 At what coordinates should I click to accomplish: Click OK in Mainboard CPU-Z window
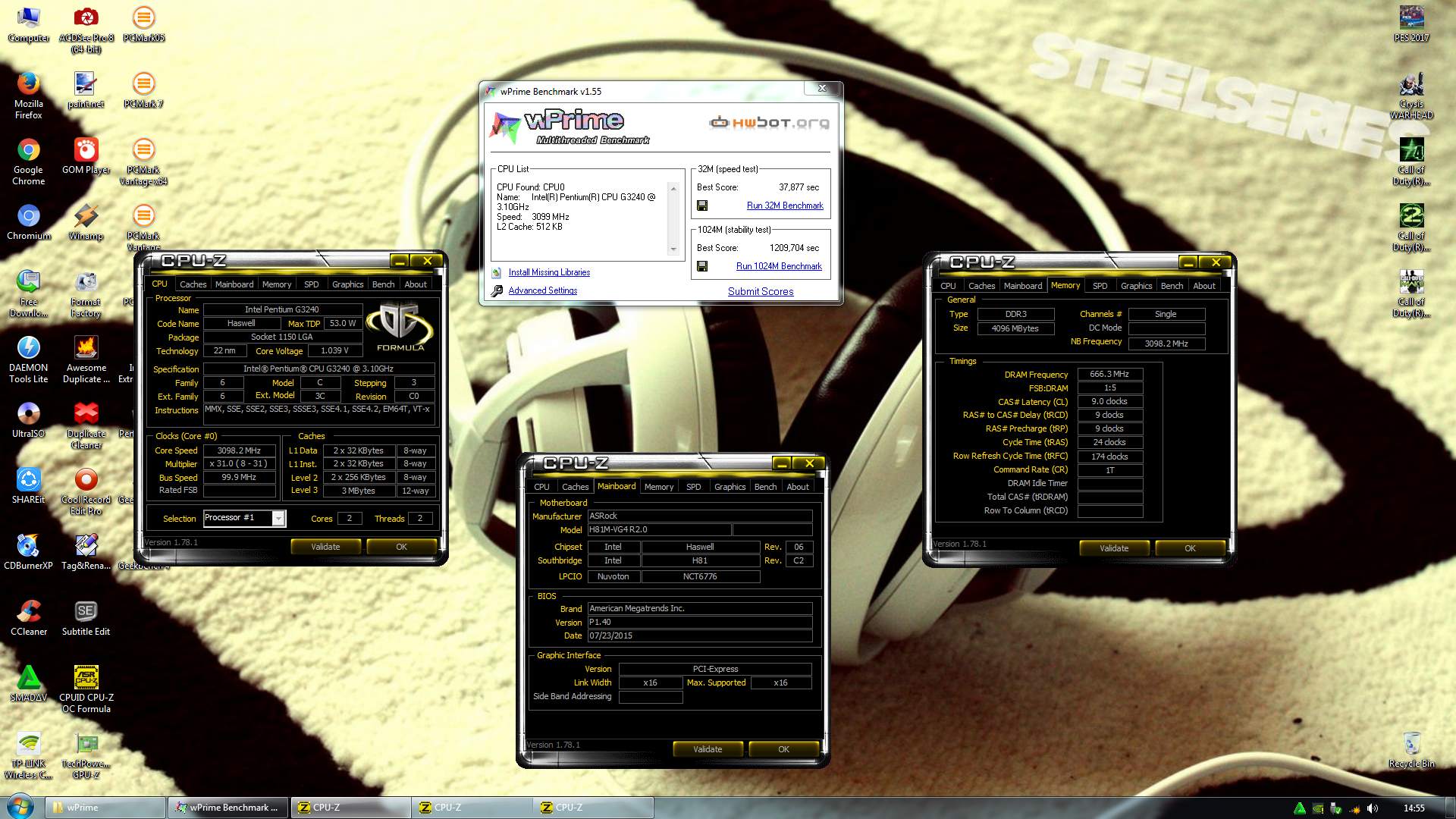(x=783, y=749)
